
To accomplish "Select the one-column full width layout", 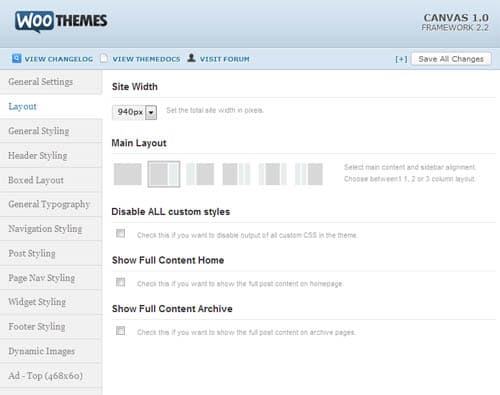I will [128, 174].
